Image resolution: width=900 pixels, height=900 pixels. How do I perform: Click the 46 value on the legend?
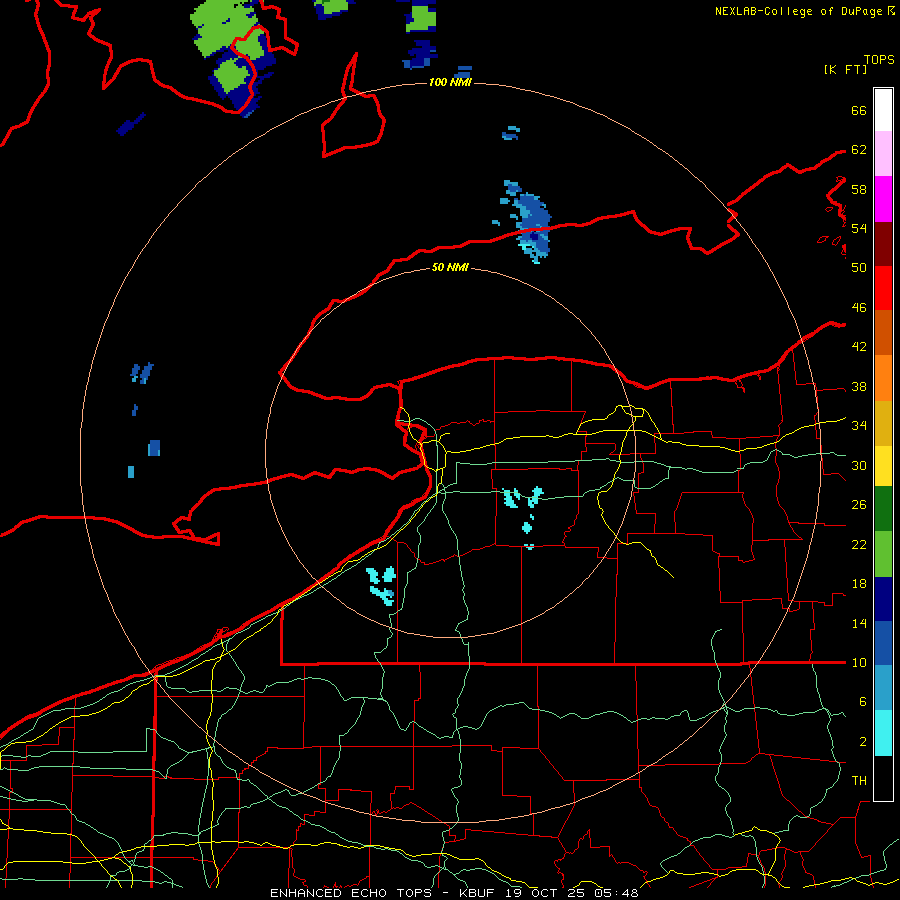[x=859, y=307]
